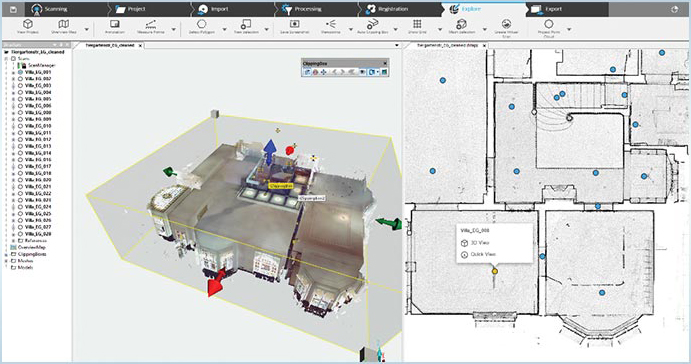
Task: Select the Explore workflow tab
Action: 484,9
